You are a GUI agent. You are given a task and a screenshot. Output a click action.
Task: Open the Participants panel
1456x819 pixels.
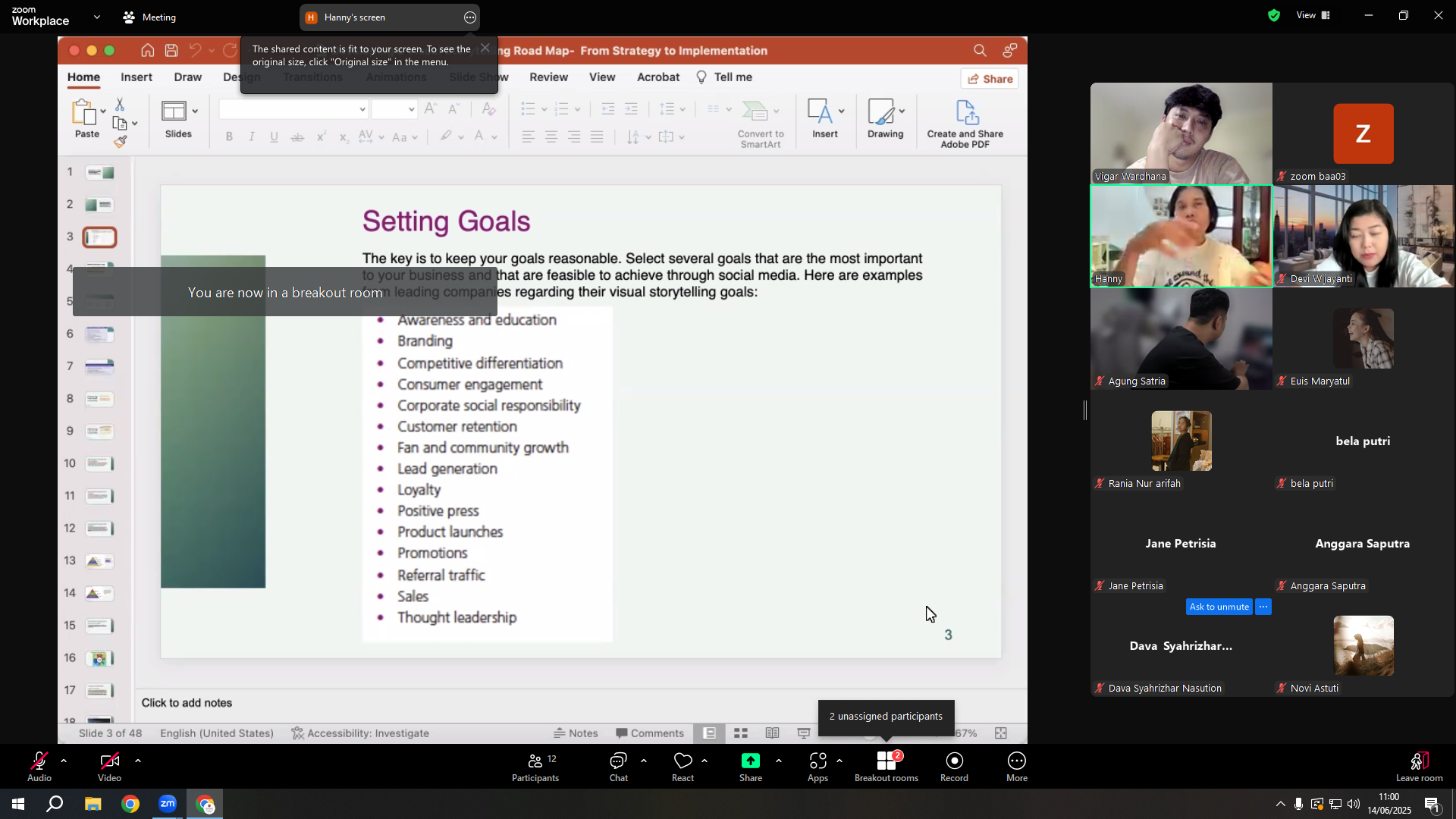click(535, 766)
